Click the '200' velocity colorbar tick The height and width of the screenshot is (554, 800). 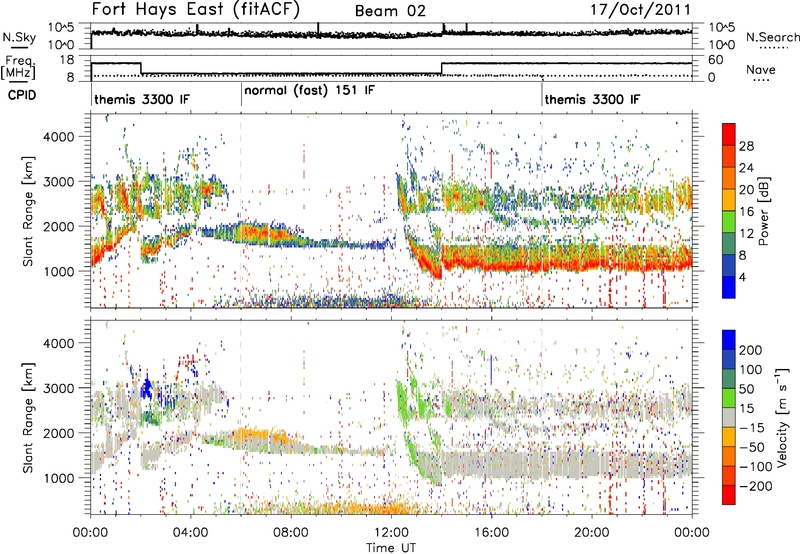[751, 350]
